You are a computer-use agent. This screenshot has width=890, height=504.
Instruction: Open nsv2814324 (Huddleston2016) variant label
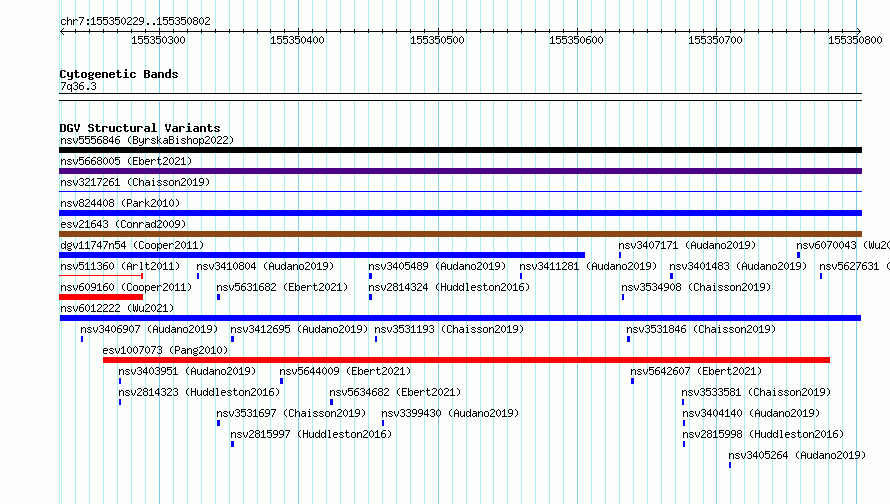point(449,287)
